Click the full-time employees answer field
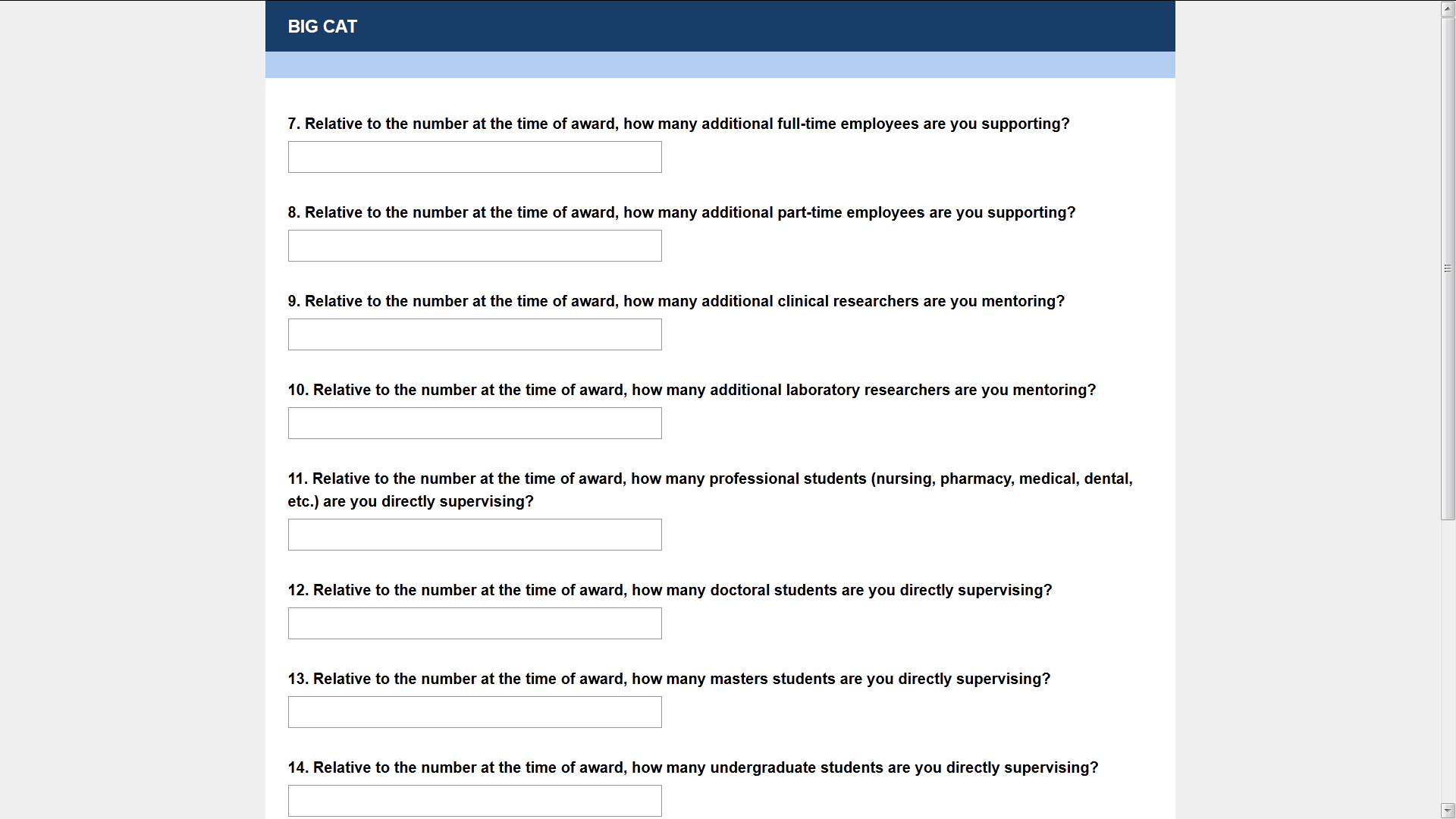This screenshot has width=1456, height=819. click(475, 157)
